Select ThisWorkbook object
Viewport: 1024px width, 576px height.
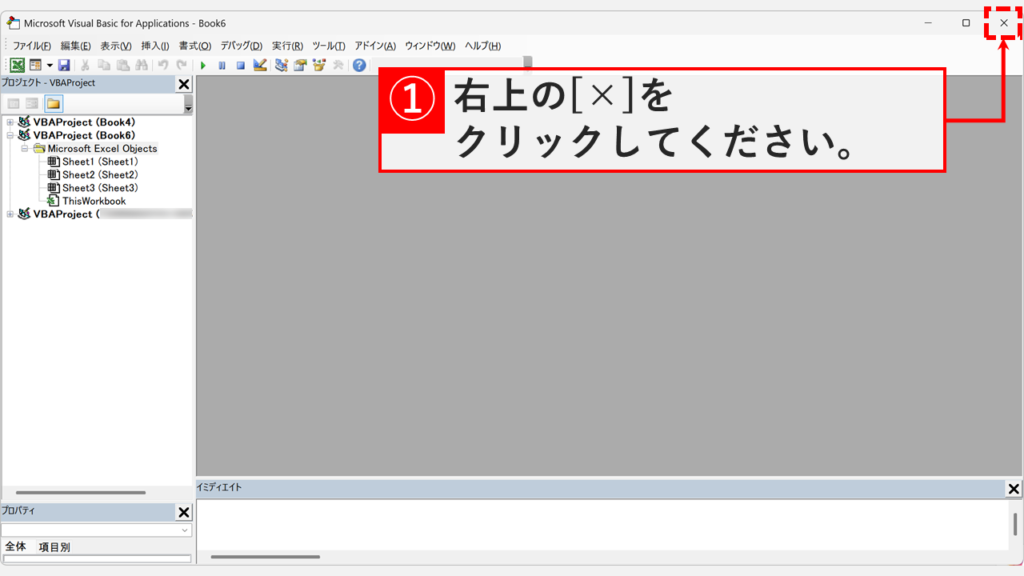coord(94,201)
